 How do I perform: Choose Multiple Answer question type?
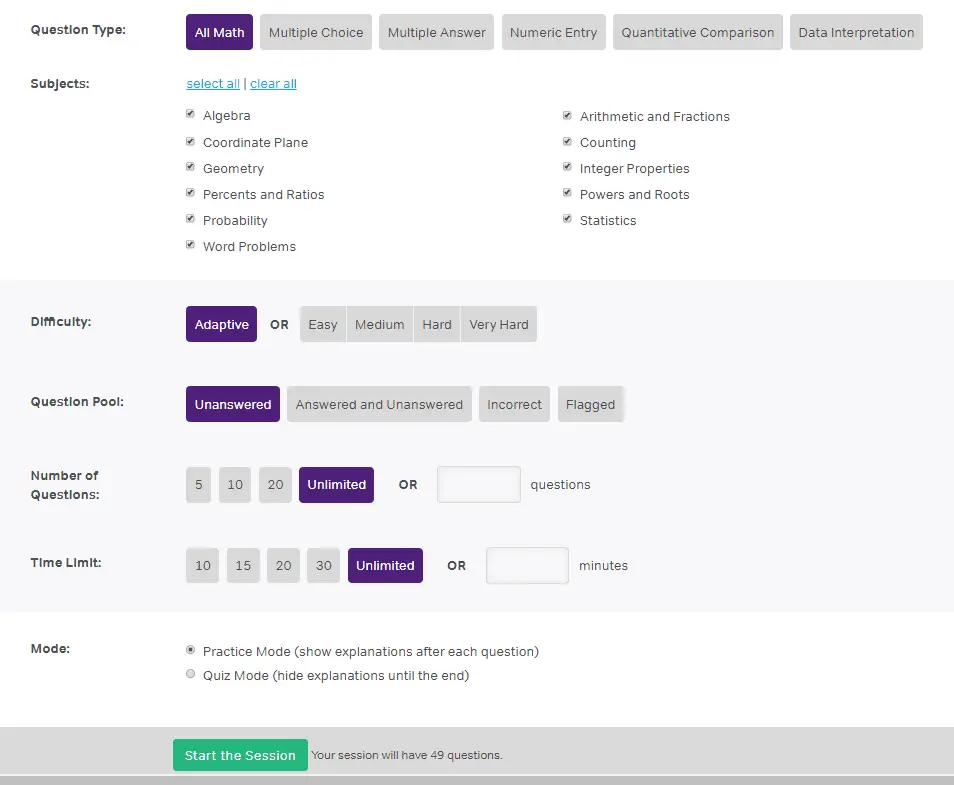tap(436, 32)
